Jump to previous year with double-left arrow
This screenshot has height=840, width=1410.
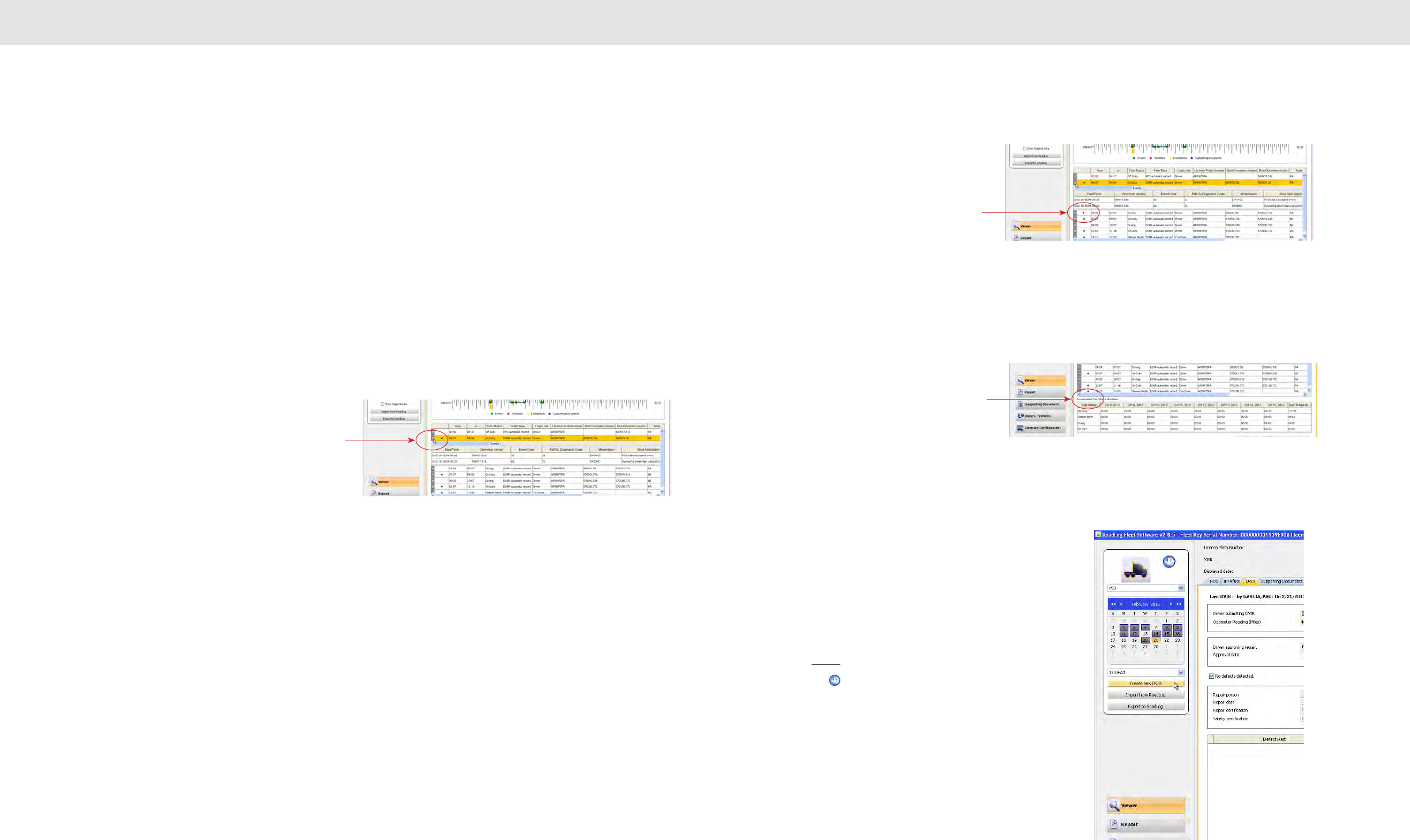[x=1113, y=604]
